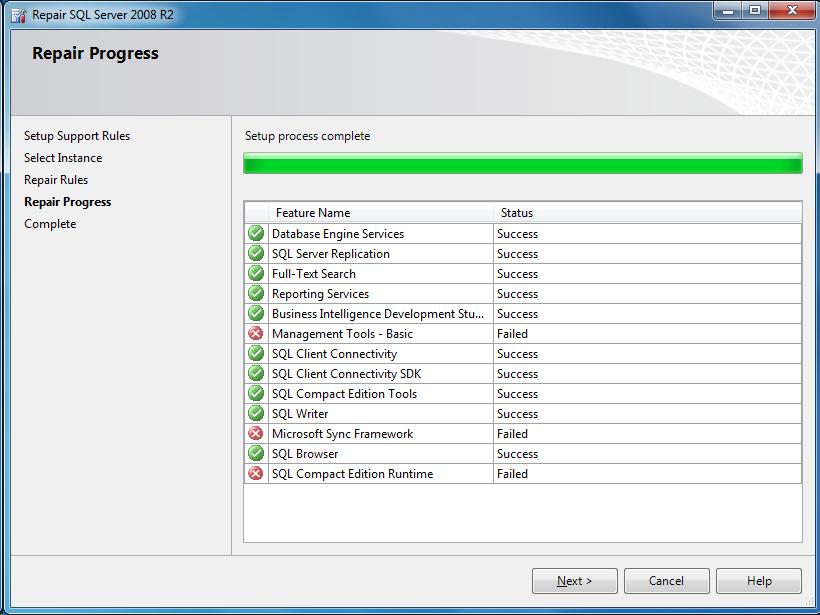Screen dimensions: 820x615
Task: Select the Repair Rules step
Action: (x=56, y=180)
